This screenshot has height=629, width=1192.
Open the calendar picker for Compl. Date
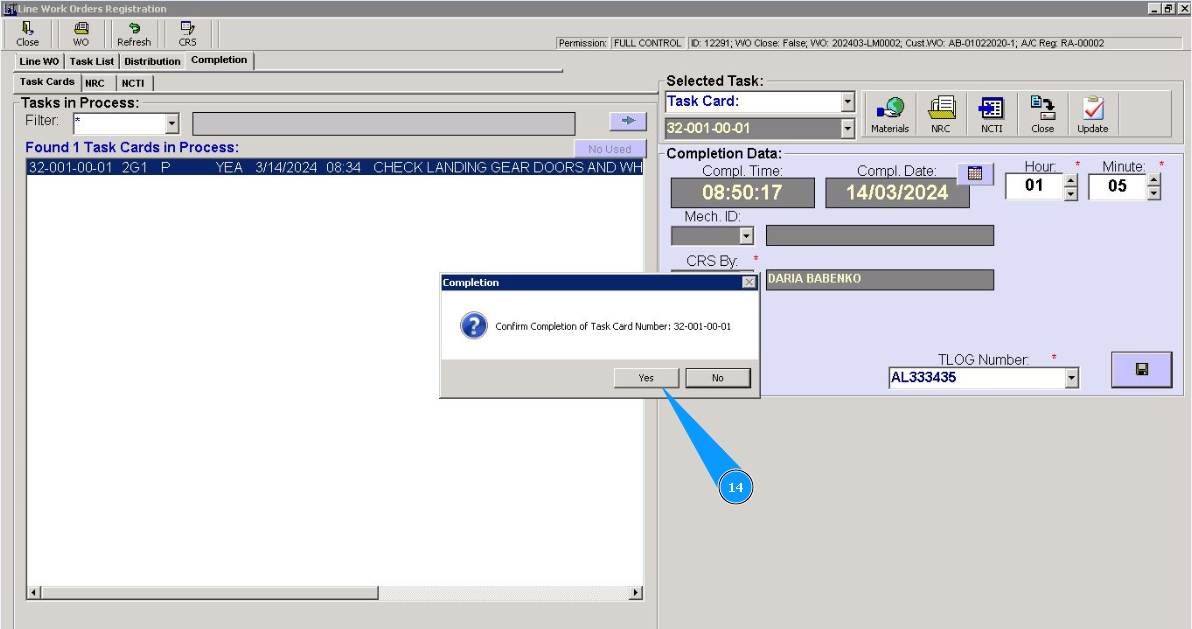tap(975, 173)
